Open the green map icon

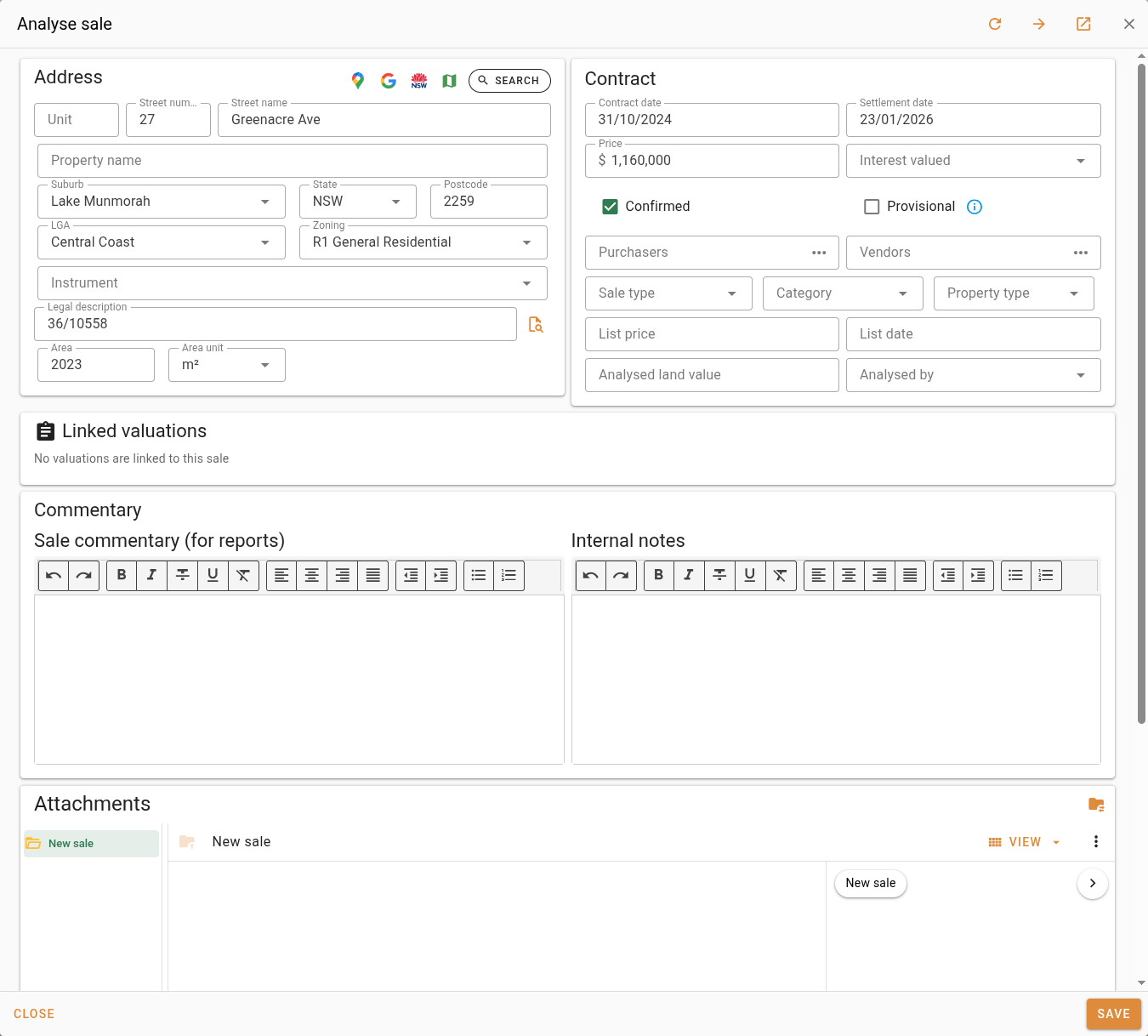click(x=450, y=81)
